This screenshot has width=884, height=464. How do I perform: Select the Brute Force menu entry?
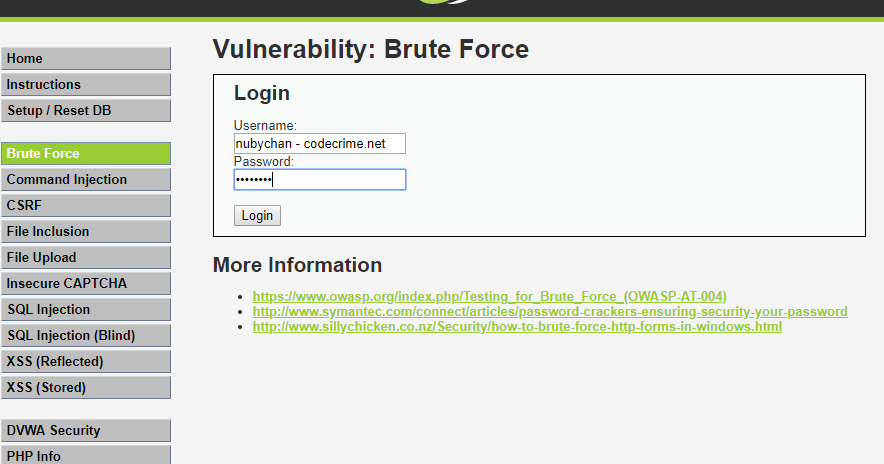86,153
